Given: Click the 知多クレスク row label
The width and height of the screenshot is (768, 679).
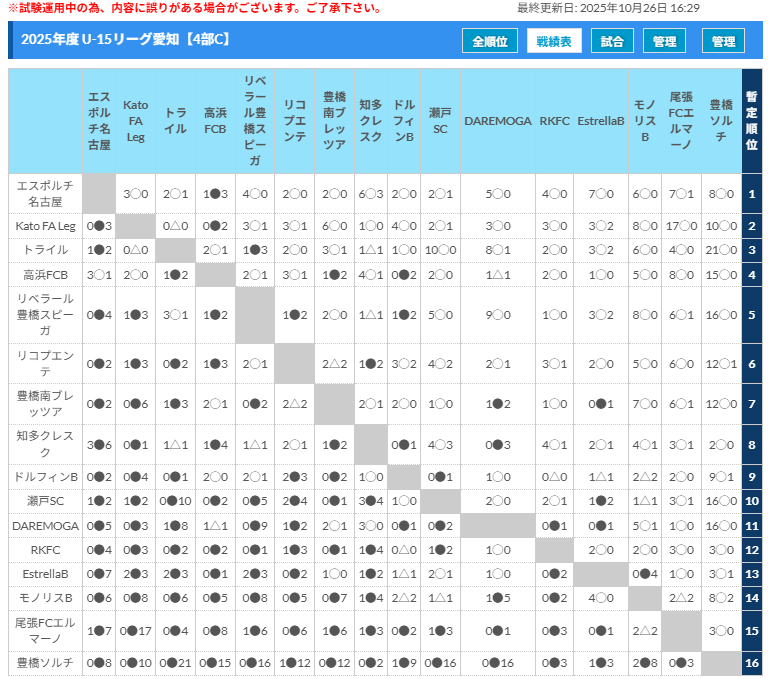Looking at the screenshot, I should coord(45,444).
